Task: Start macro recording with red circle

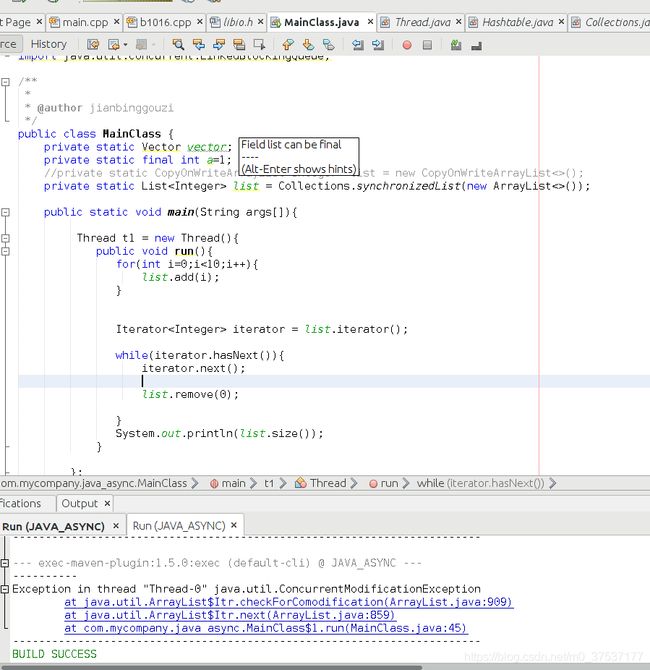Action: 407,44
